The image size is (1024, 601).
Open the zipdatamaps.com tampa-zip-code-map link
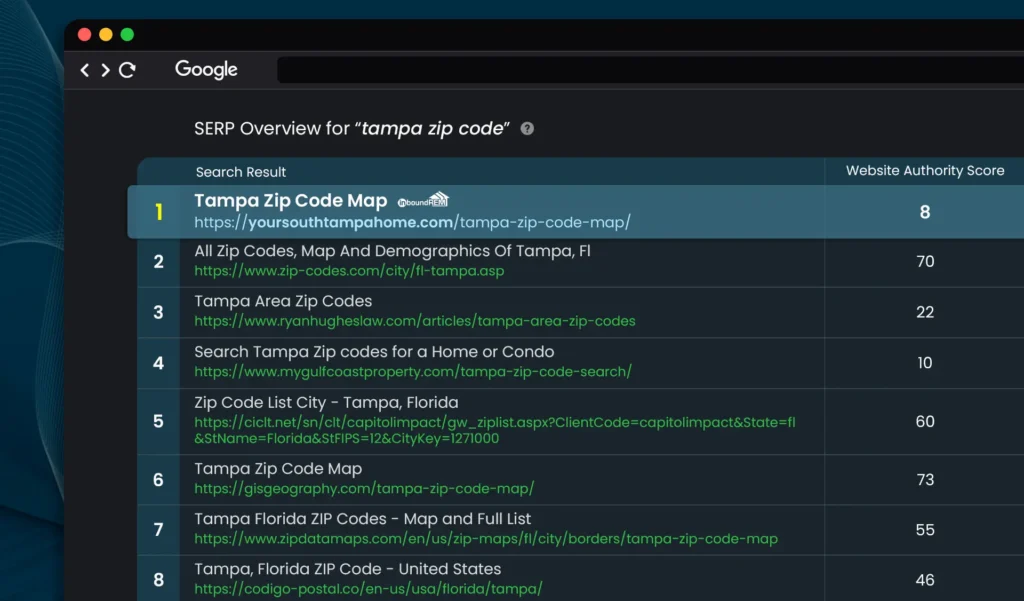coord(486,539)
